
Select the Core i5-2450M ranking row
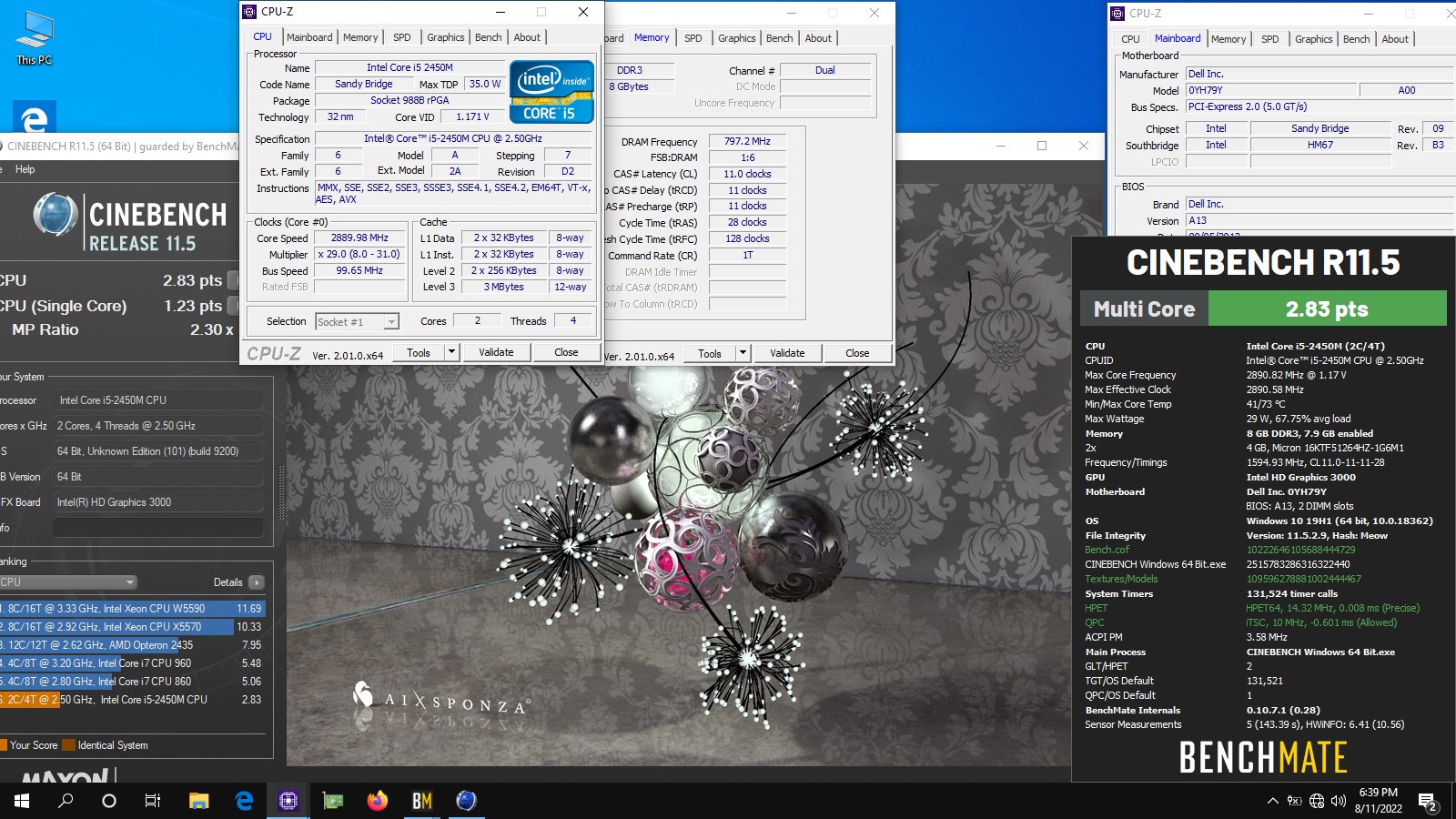click(133, 700)
